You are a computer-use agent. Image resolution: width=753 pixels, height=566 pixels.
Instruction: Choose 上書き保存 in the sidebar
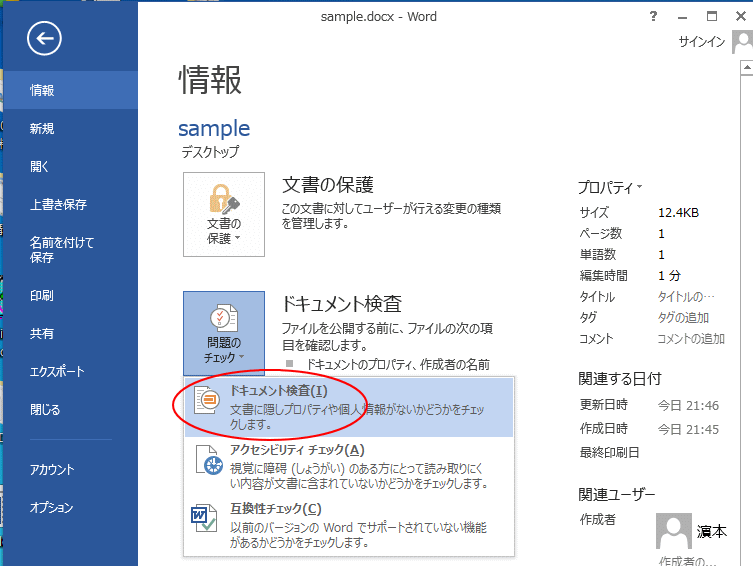click(x=71, y=204)
